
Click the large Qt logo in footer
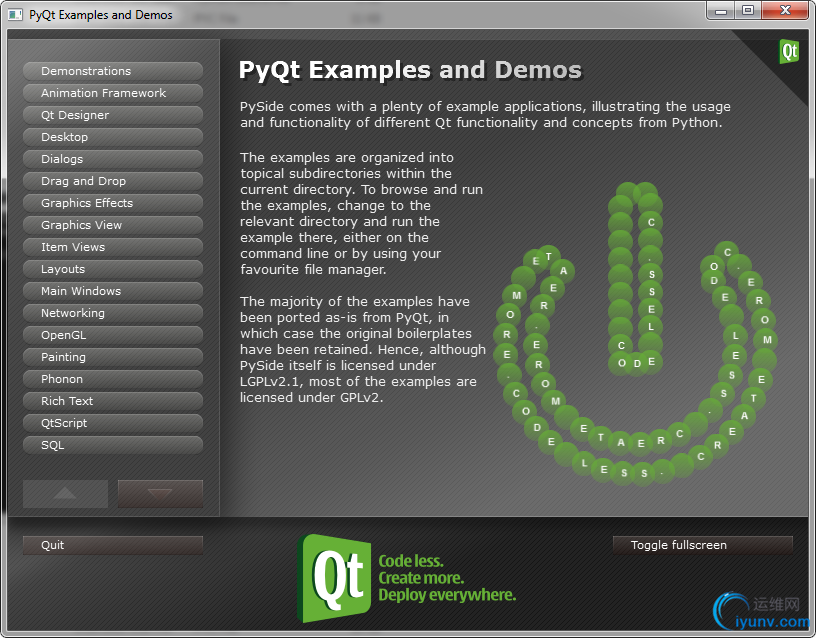tap(334, 578)
